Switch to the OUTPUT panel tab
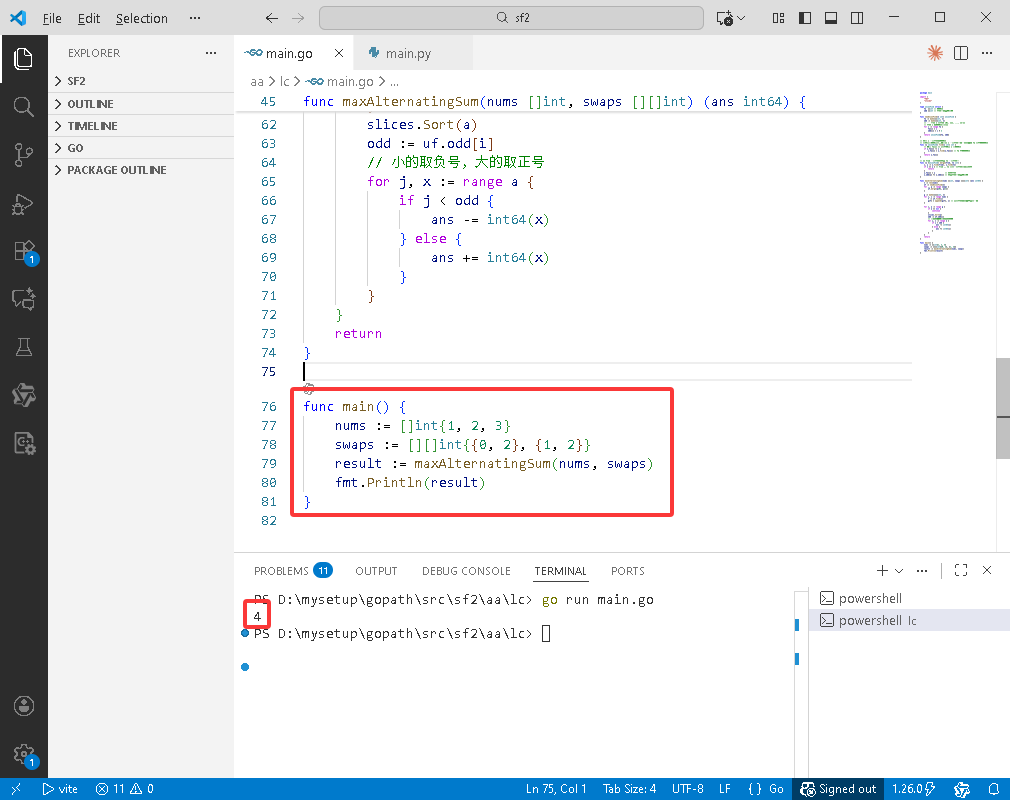This screenshot has height=800, width=1010. (x=376, y=571)
